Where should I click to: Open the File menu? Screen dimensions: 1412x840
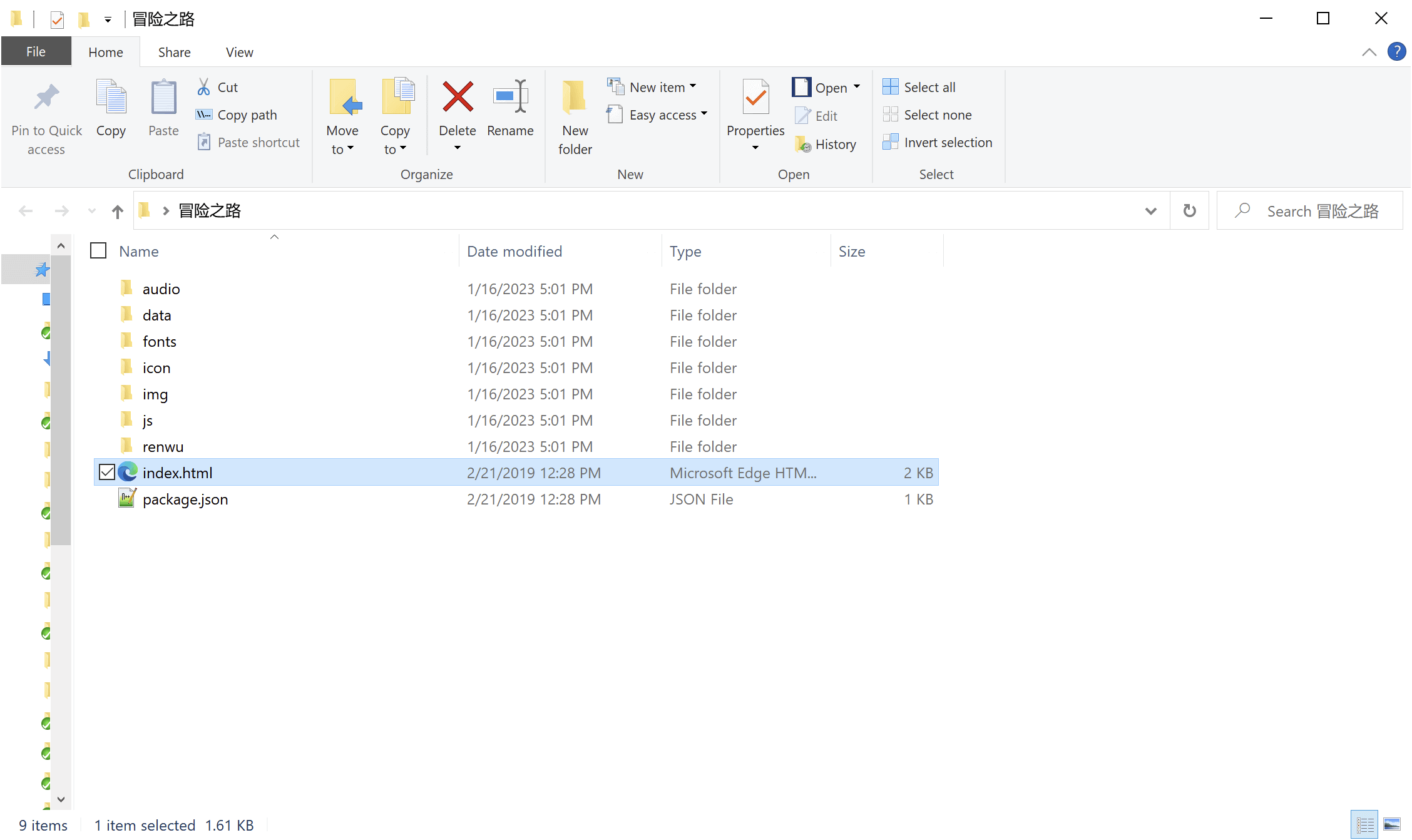(36, 52)
